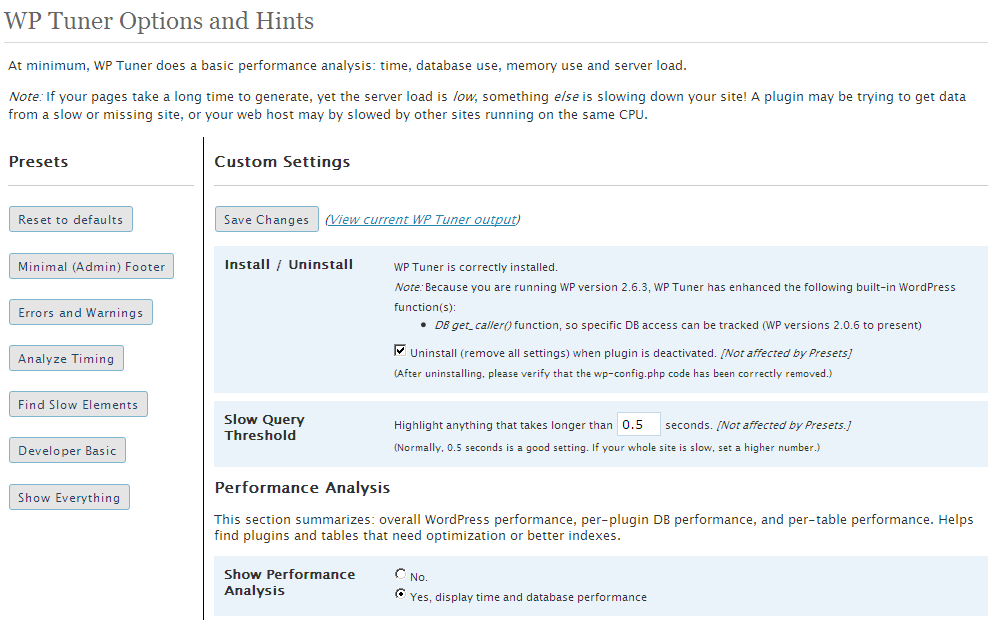Choose the Analyze Timing preset
The height and width of the screenshot is (620, 998).
click(x=66, y=358)
